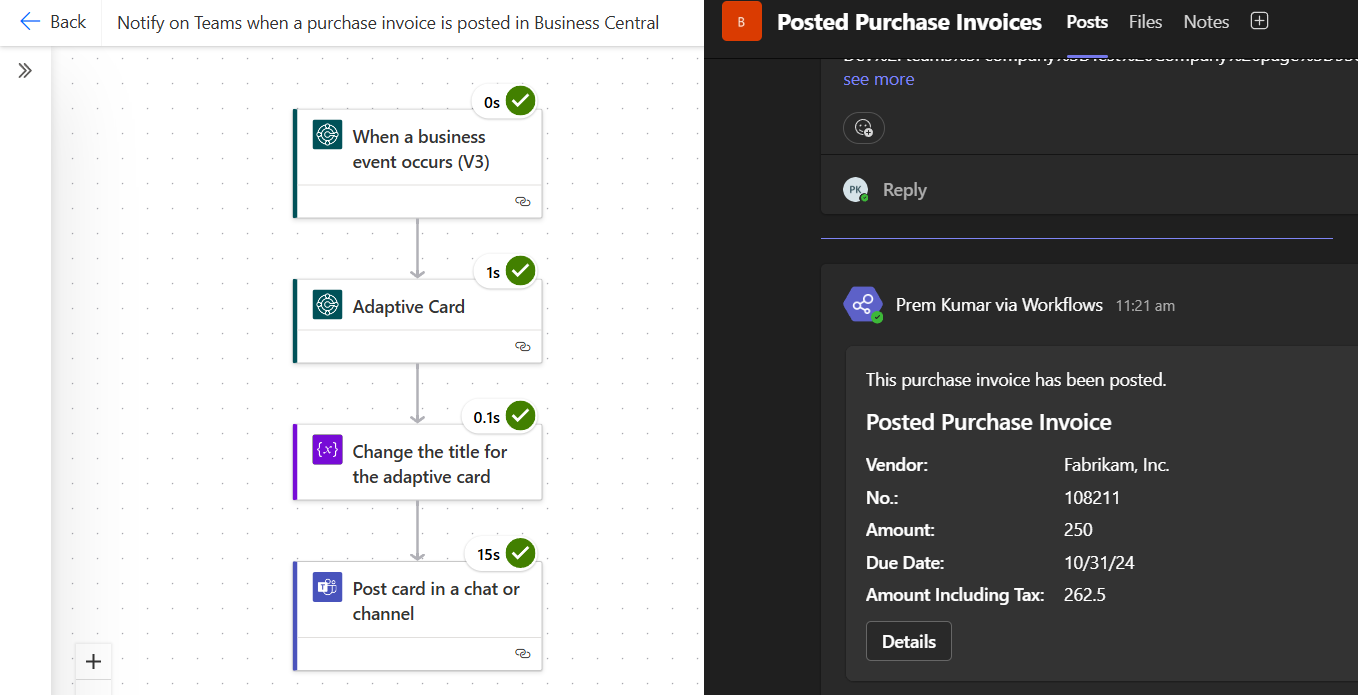This screenshot has height=695, width=1358.
Task: Expand the collapsed left panel chevron
Action: click(25, 71)
